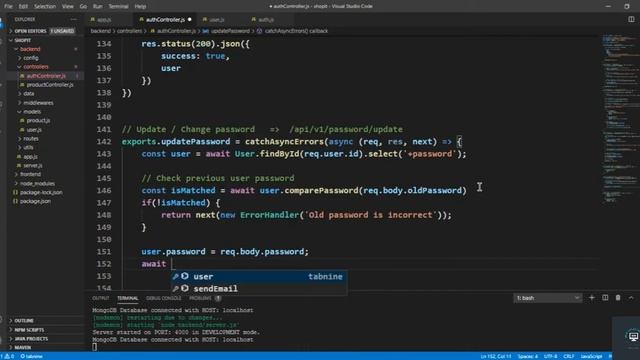Image resolution: width=640 pixels, height=360 pixels.
Task: Create a new terminal with plus icon
Action: [x=591, y=298]
